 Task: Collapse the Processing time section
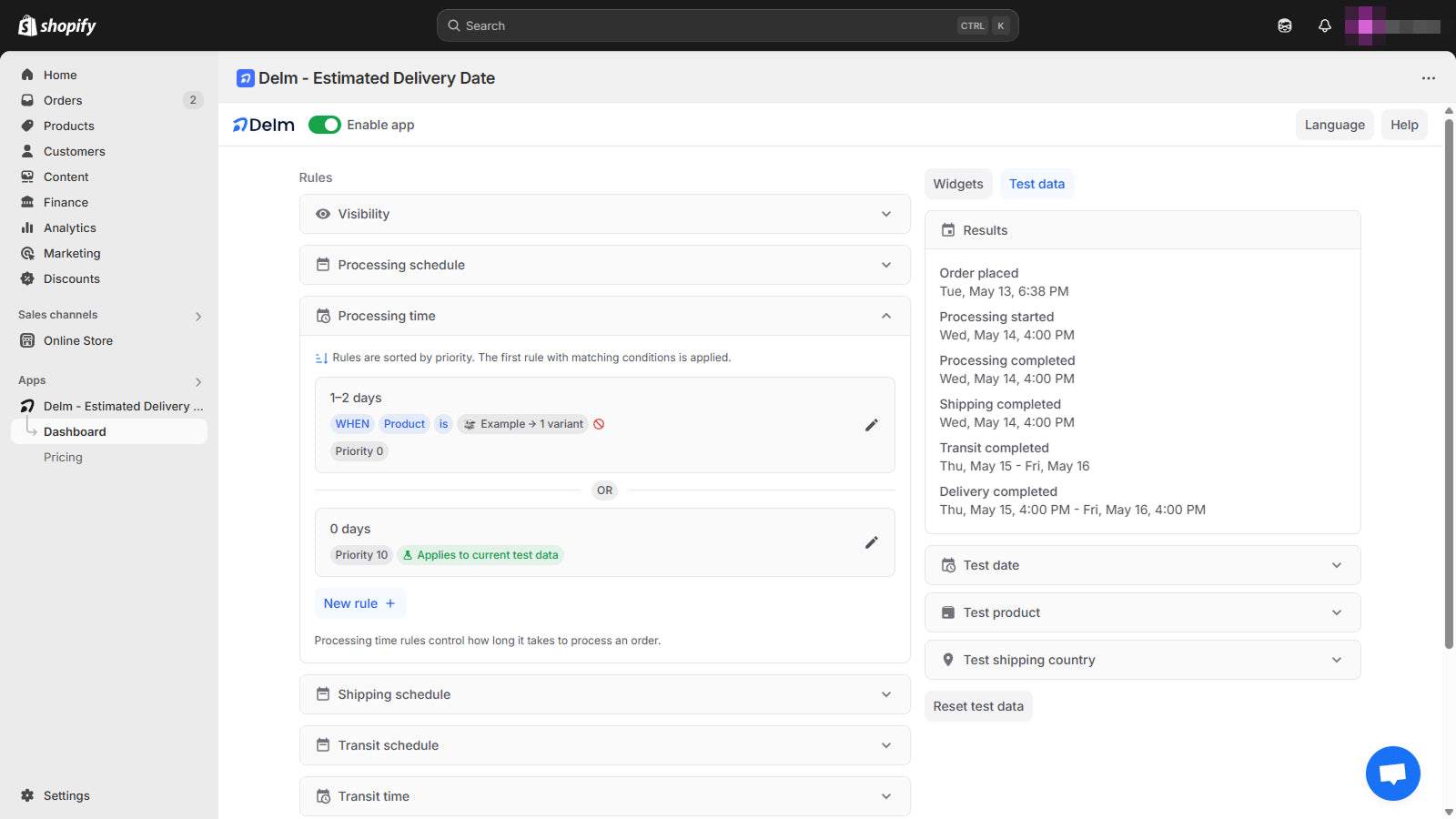[x=605, y=316]
